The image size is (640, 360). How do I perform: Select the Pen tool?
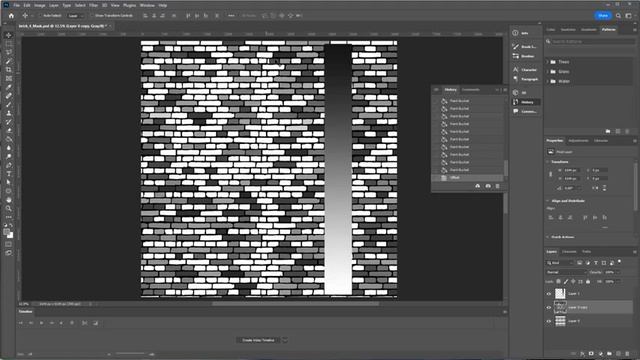(9, 165)
